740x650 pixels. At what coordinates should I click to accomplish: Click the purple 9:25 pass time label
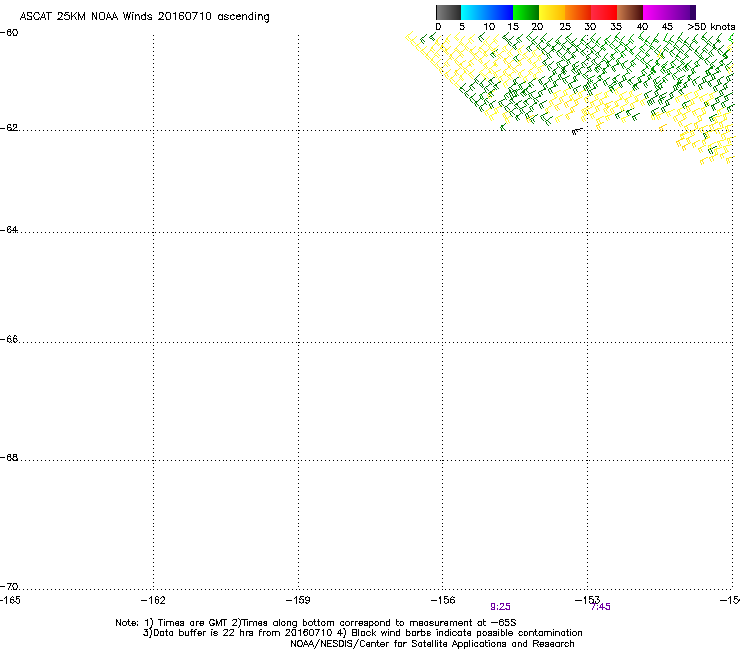[x=500, y=607]
